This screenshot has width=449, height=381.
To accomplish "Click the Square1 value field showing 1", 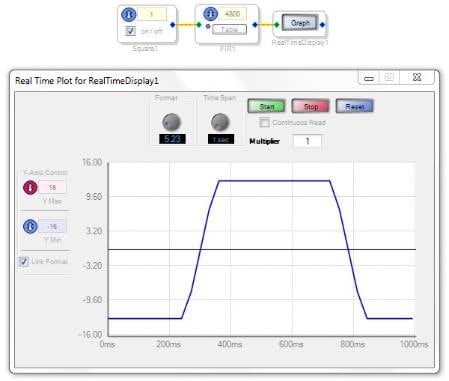I will point(152,14).
